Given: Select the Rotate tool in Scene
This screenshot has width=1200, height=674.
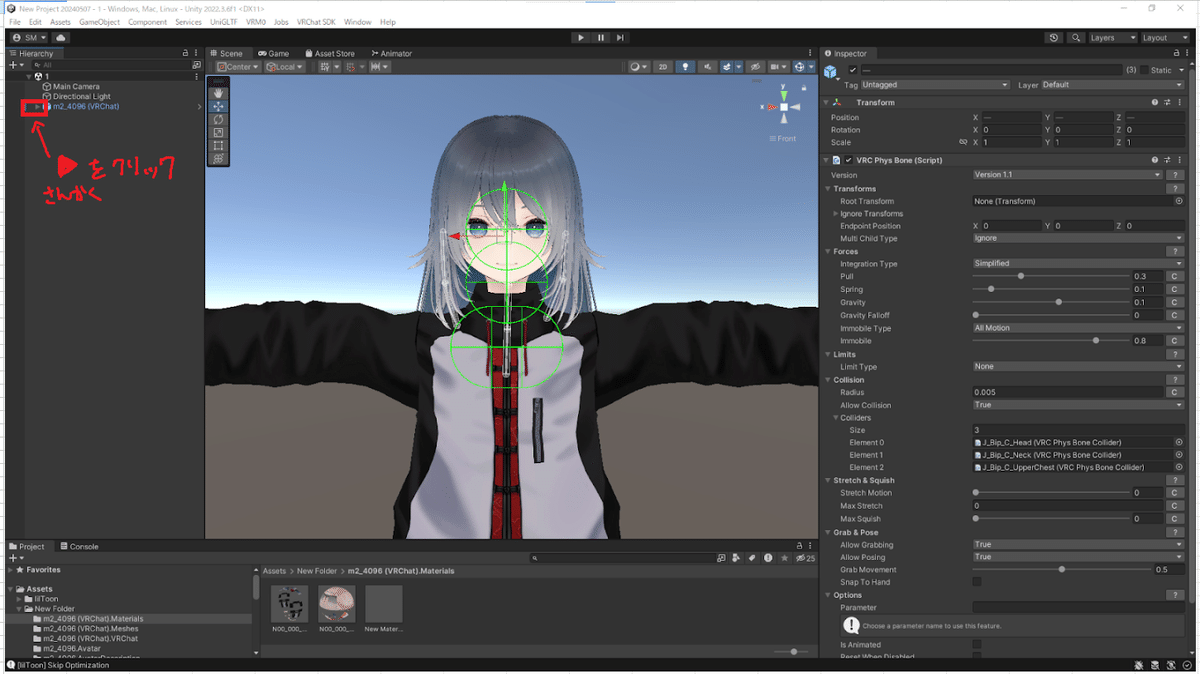Looking at the screenshot, I should click(x=218, y=119).
